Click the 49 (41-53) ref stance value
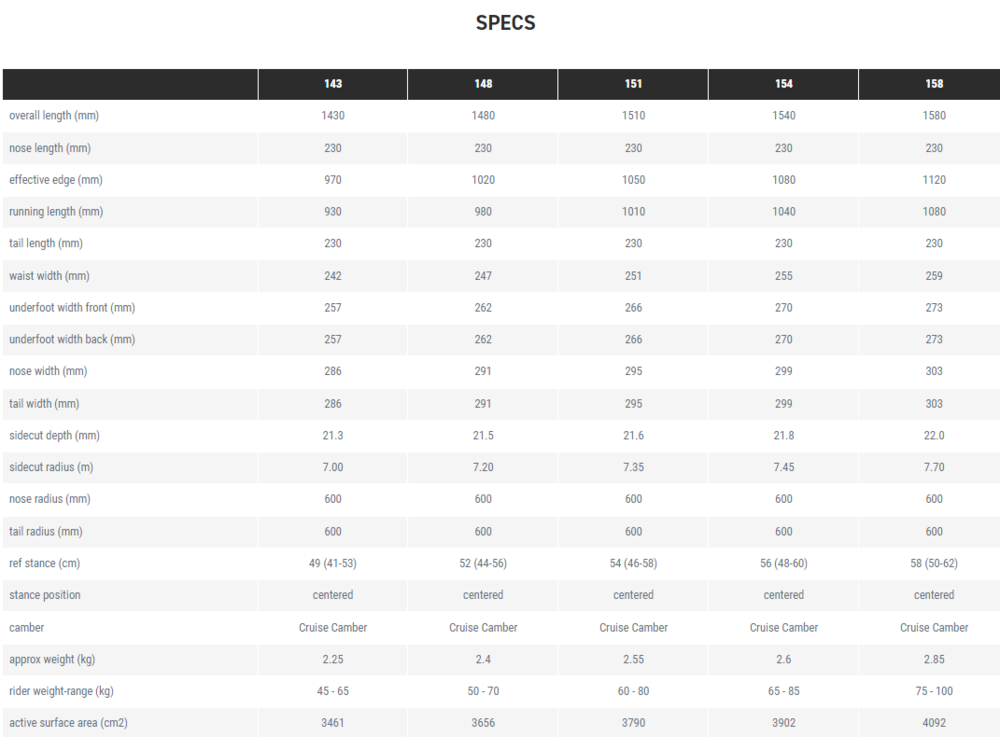The height and width of the screenshot is (737, 1000). (333, 563)
